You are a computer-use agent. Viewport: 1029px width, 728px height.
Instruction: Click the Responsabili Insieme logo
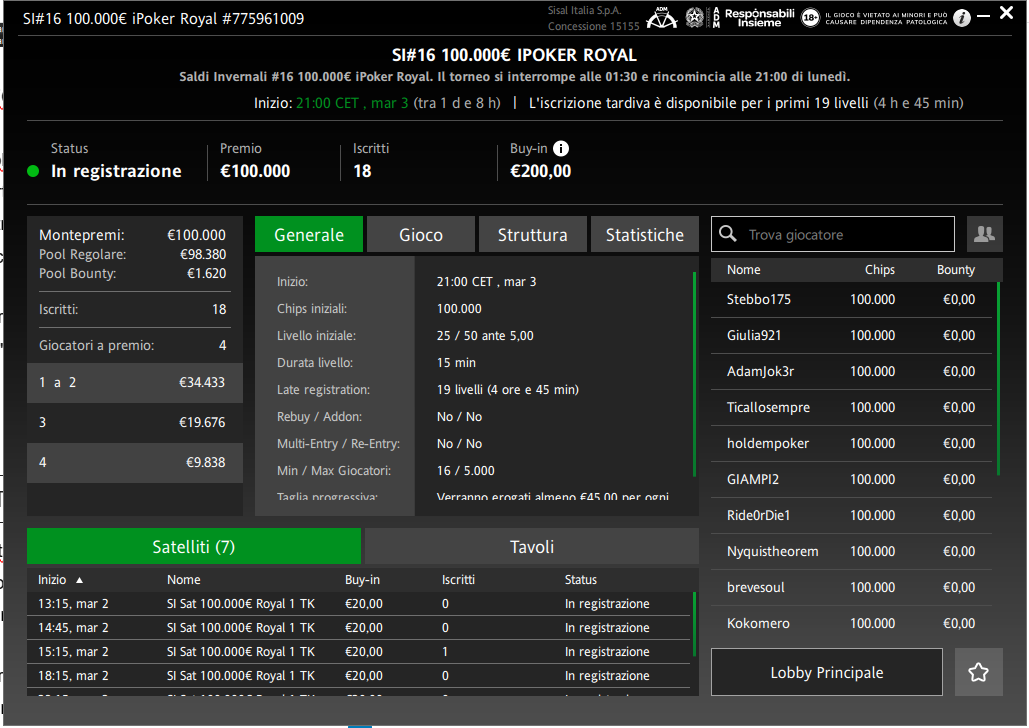[x=758, y=18]
